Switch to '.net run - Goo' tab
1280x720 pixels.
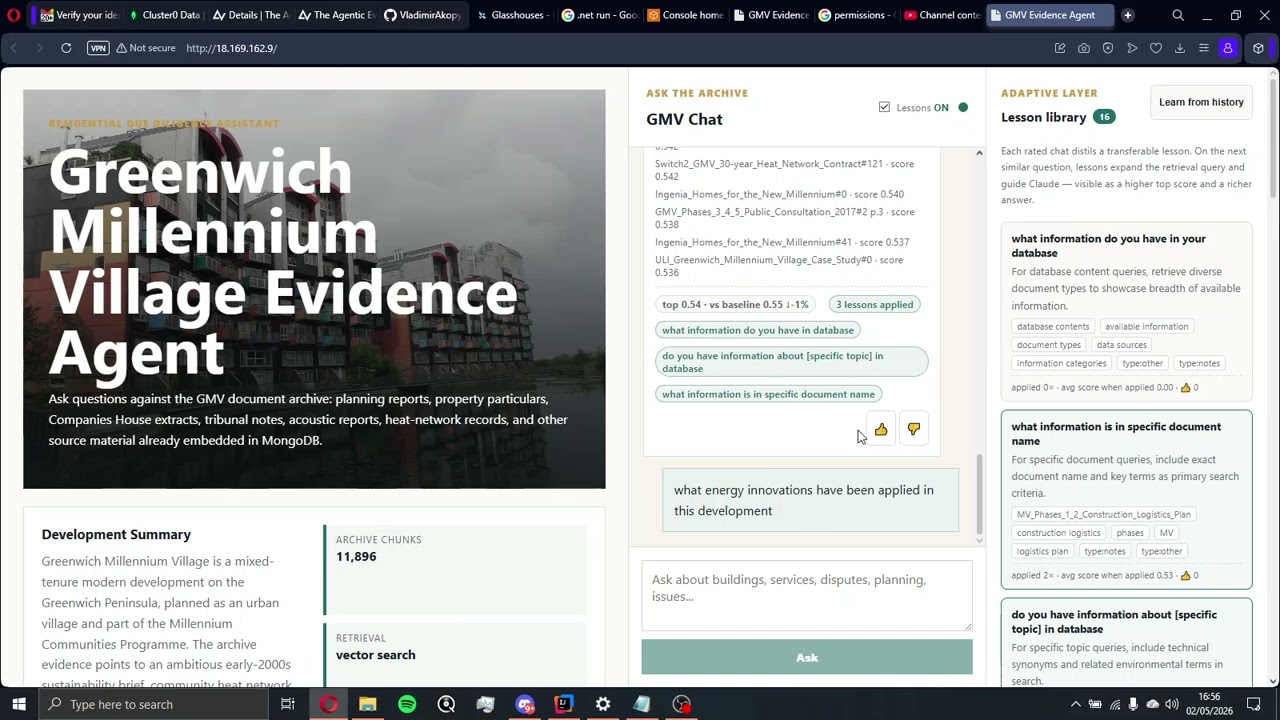(x=598, y=15)
